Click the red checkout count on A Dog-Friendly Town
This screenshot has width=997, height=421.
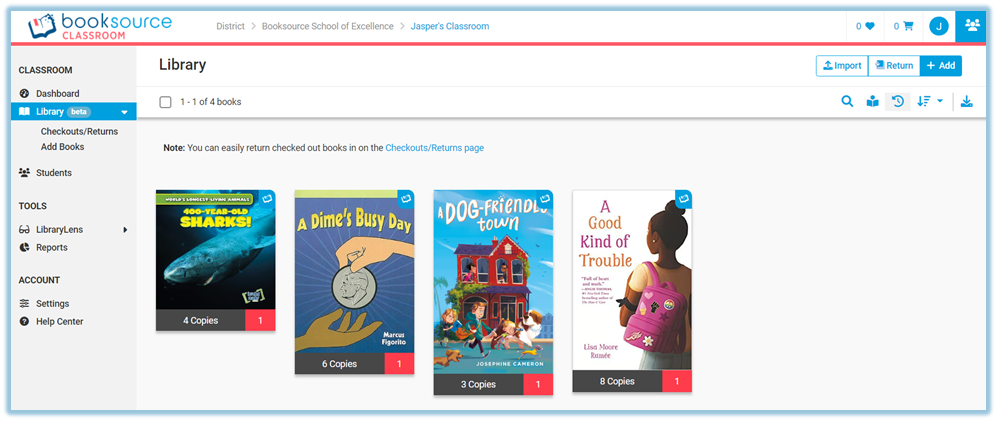pyautogui.click(x=538, y=384)
